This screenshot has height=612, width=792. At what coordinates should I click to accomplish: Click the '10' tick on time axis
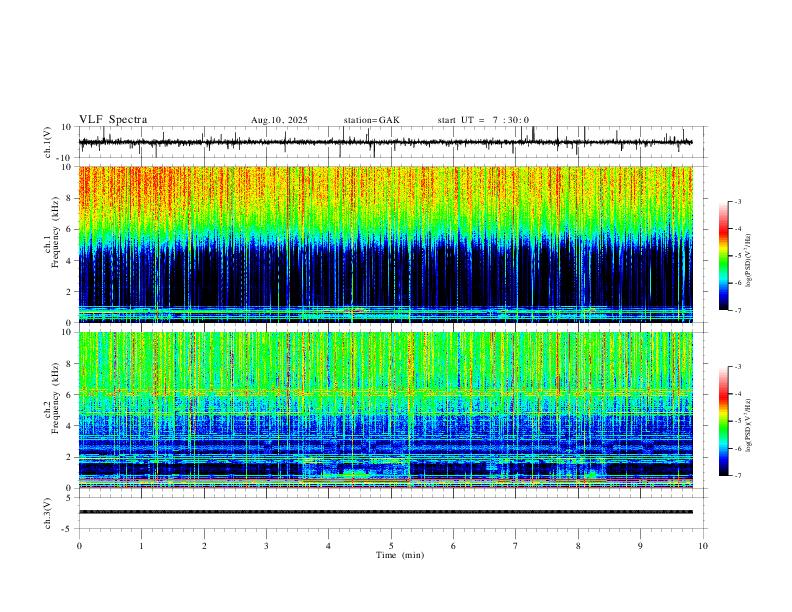703,546
